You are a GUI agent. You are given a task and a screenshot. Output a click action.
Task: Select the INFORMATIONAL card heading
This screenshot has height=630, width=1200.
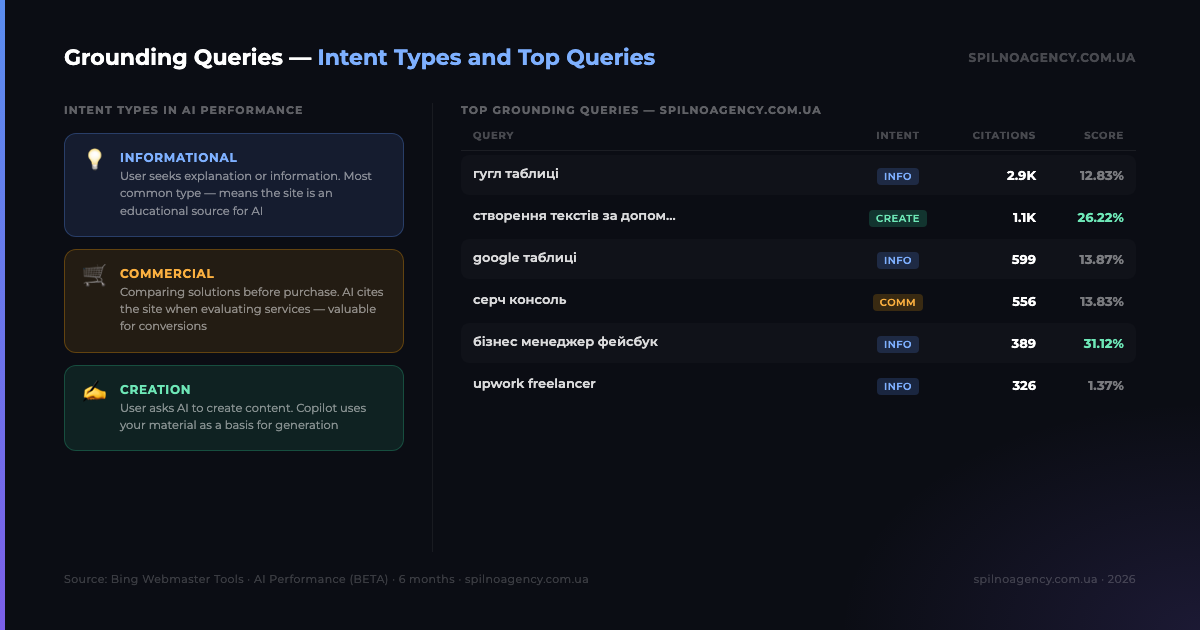178,158
